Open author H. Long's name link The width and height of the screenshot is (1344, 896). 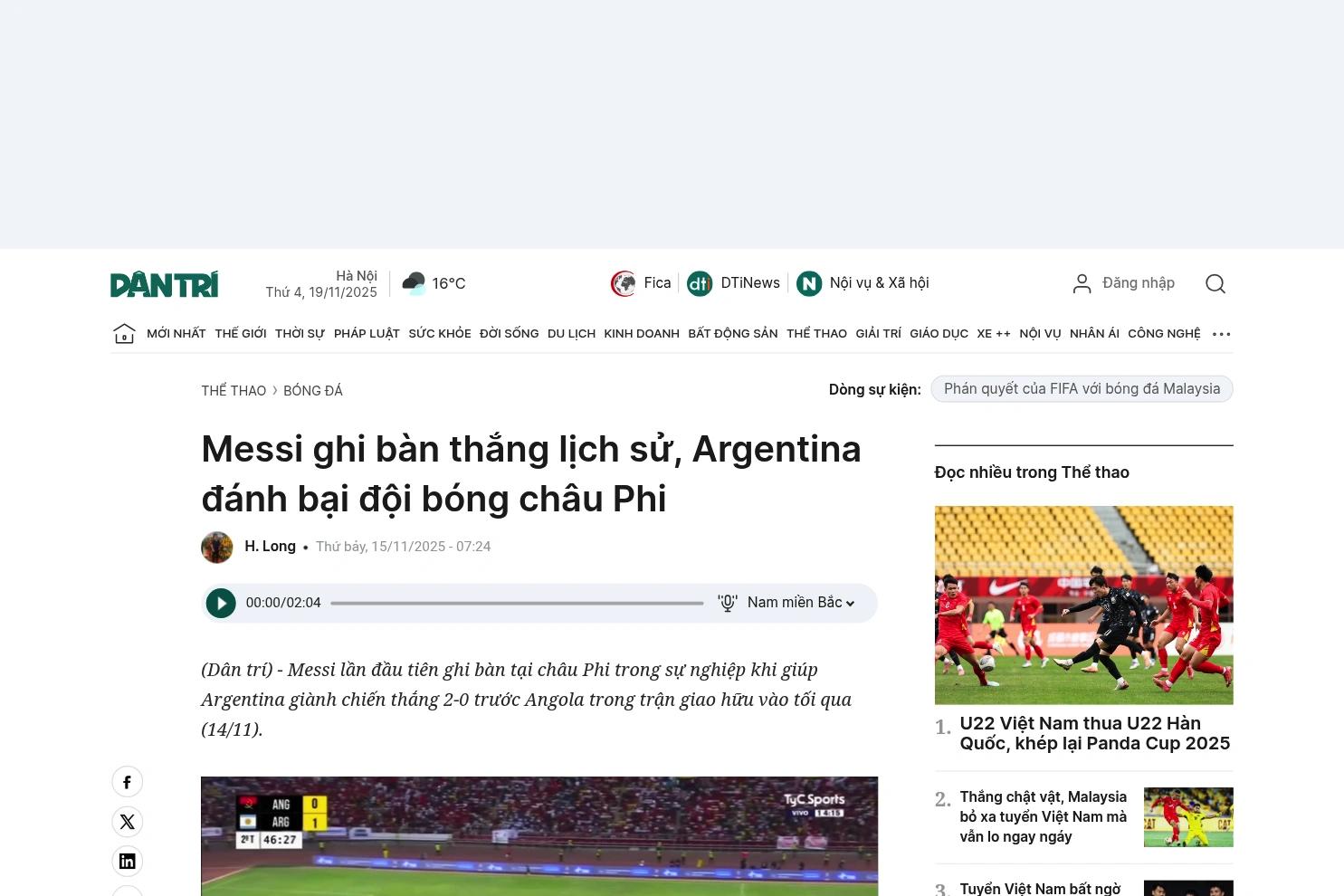point(270,547)
